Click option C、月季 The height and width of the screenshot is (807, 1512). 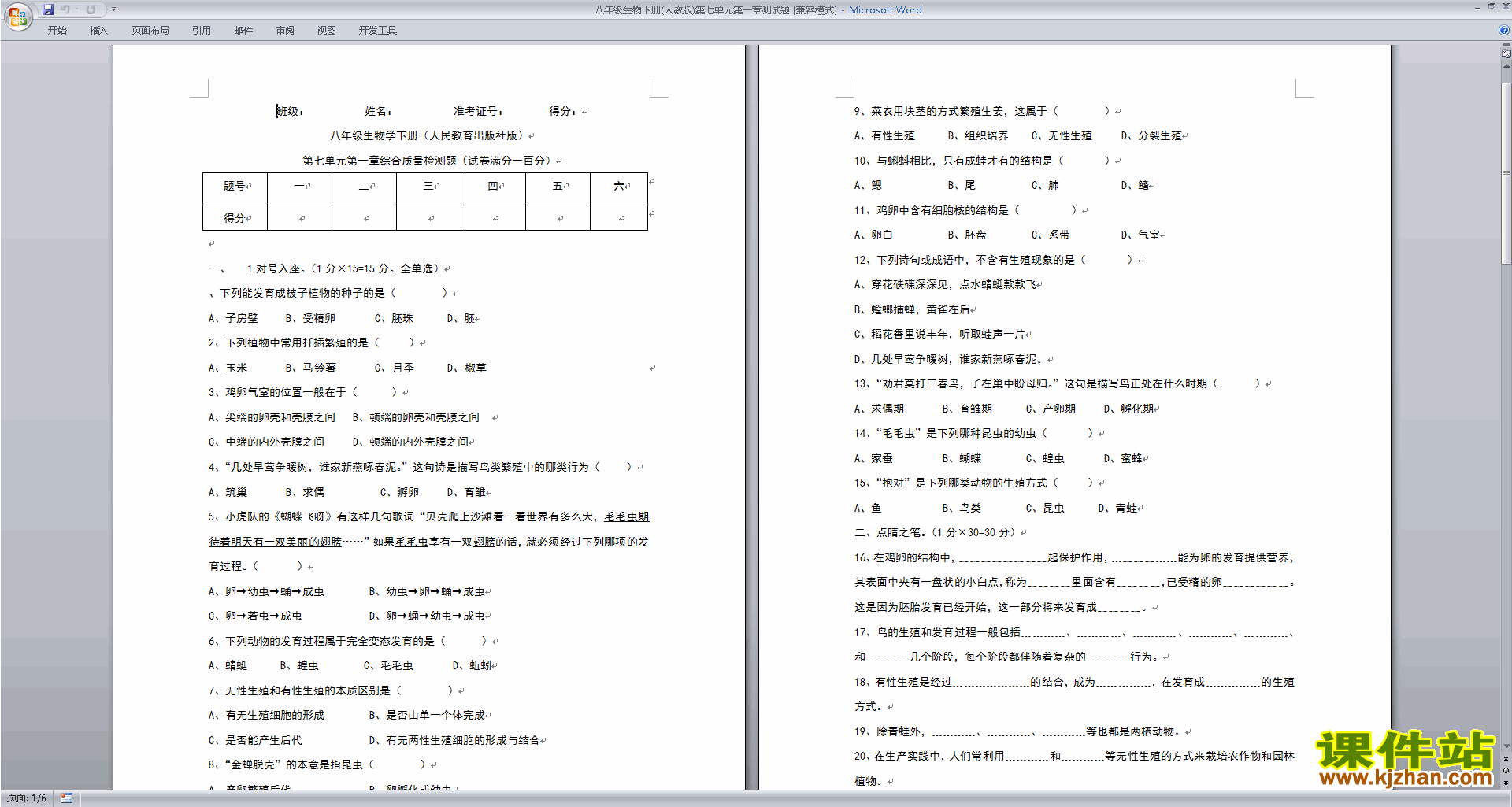click(x=395, y=368)
